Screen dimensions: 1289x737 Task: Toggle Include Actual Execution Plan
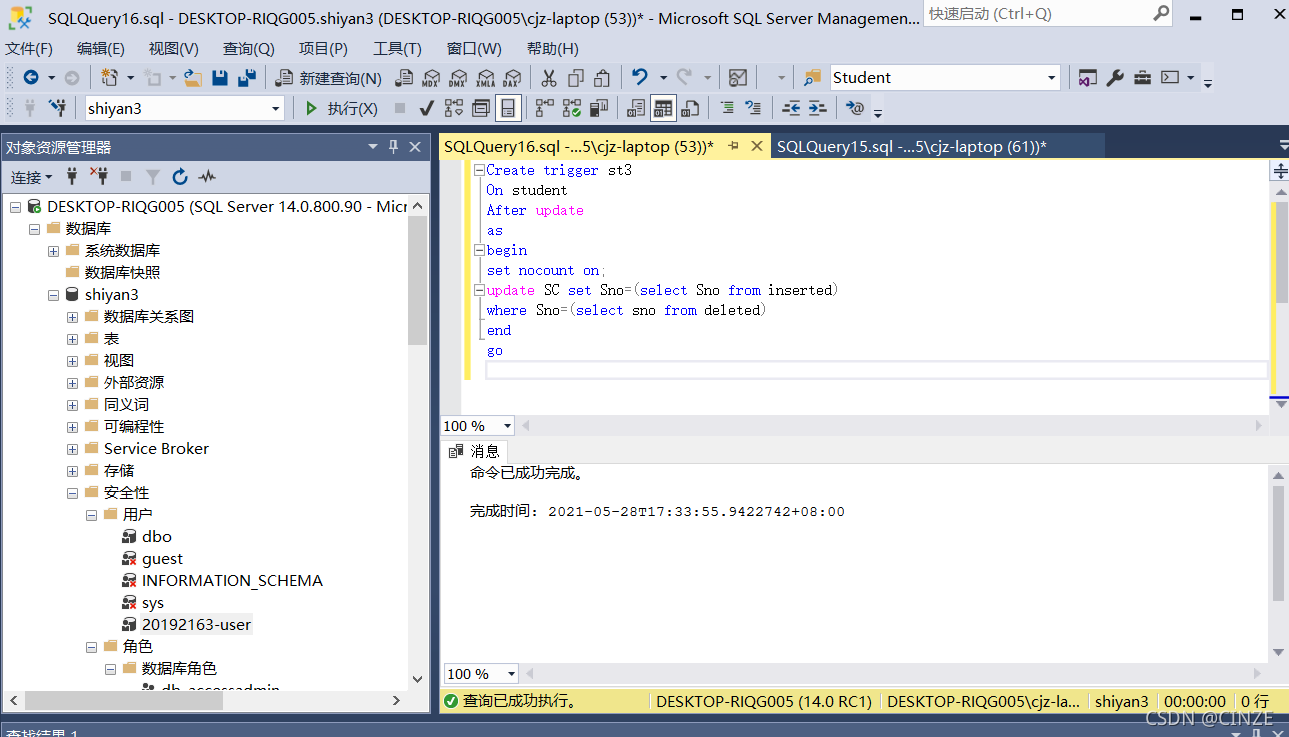tap(545, 108)
